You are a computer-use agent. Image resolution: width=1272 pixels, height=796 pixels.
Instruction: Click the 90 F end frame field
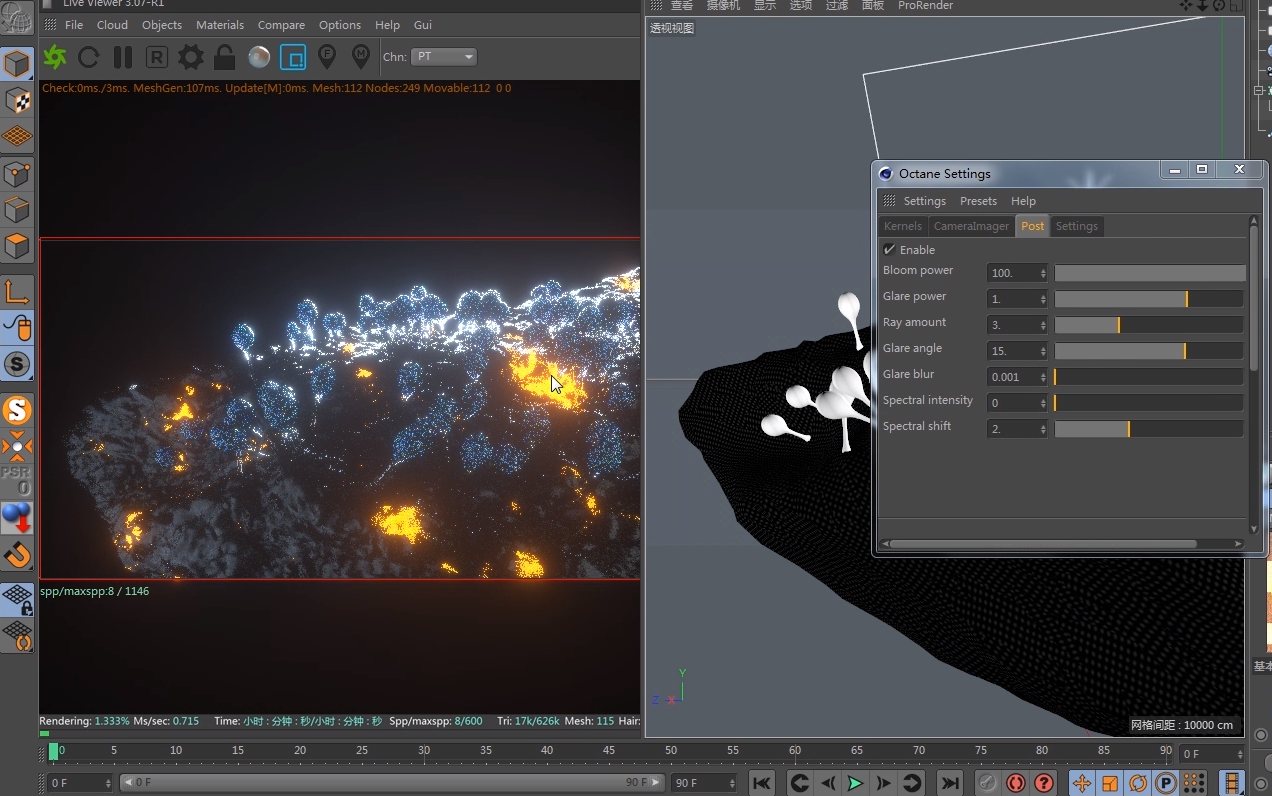point(704,783)
